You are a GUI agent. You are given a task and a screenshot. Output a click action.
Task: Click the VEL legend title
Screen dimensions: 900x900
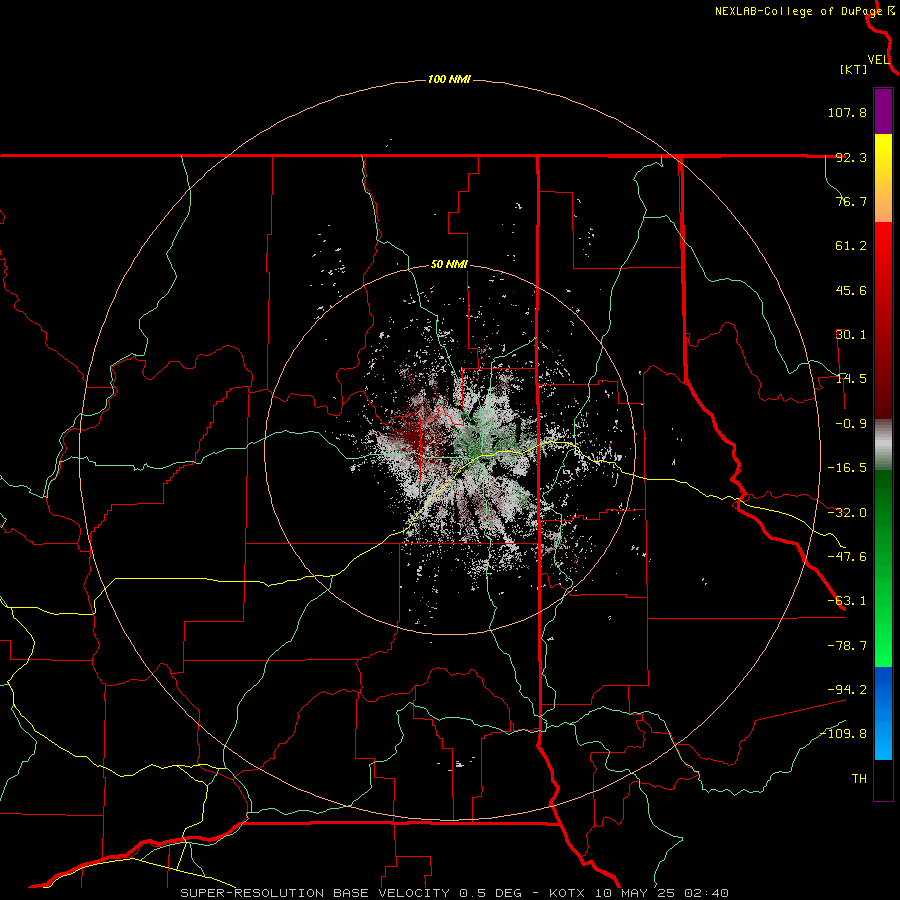point(878,60)
